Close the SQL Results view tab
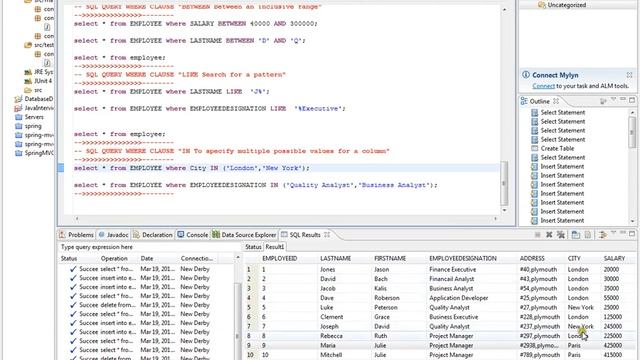This screenshot has height=360, width=640. (x=327, y=235)
